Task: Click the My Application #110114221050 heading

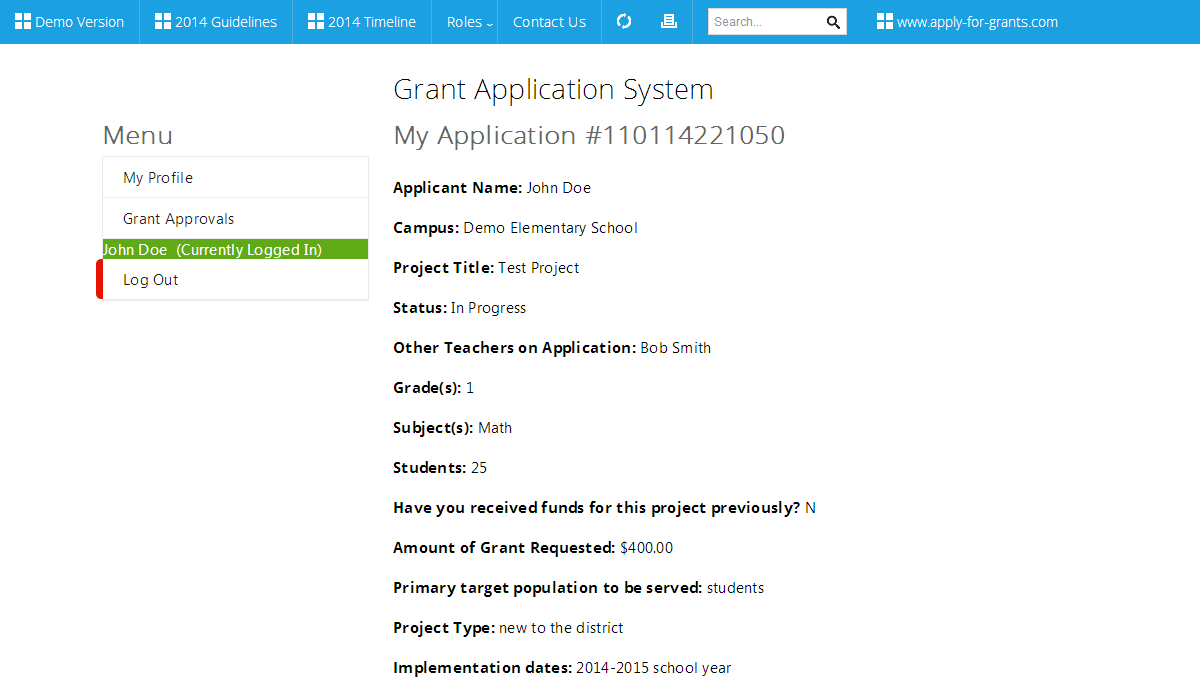Action: [589, 135]
